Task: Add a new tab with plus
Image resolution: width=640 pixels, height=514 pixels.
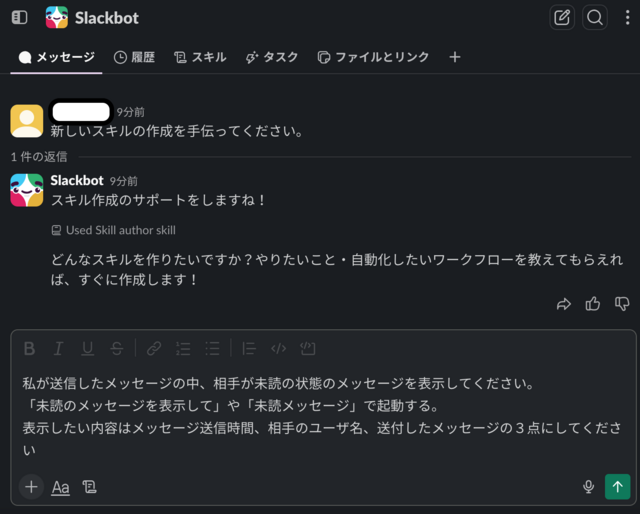Action: [x=455, y=57]
